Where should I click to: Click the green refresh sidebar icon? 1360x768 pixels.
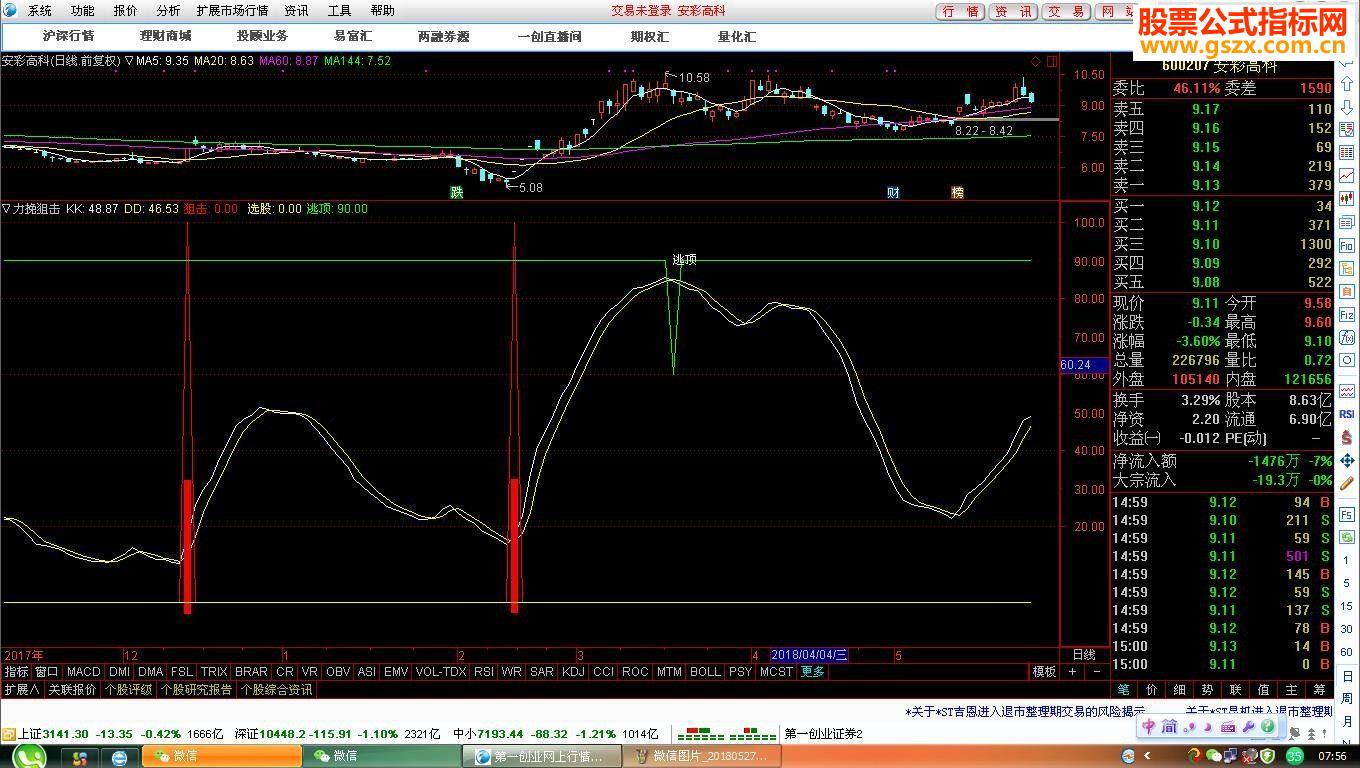point(1347,539)
